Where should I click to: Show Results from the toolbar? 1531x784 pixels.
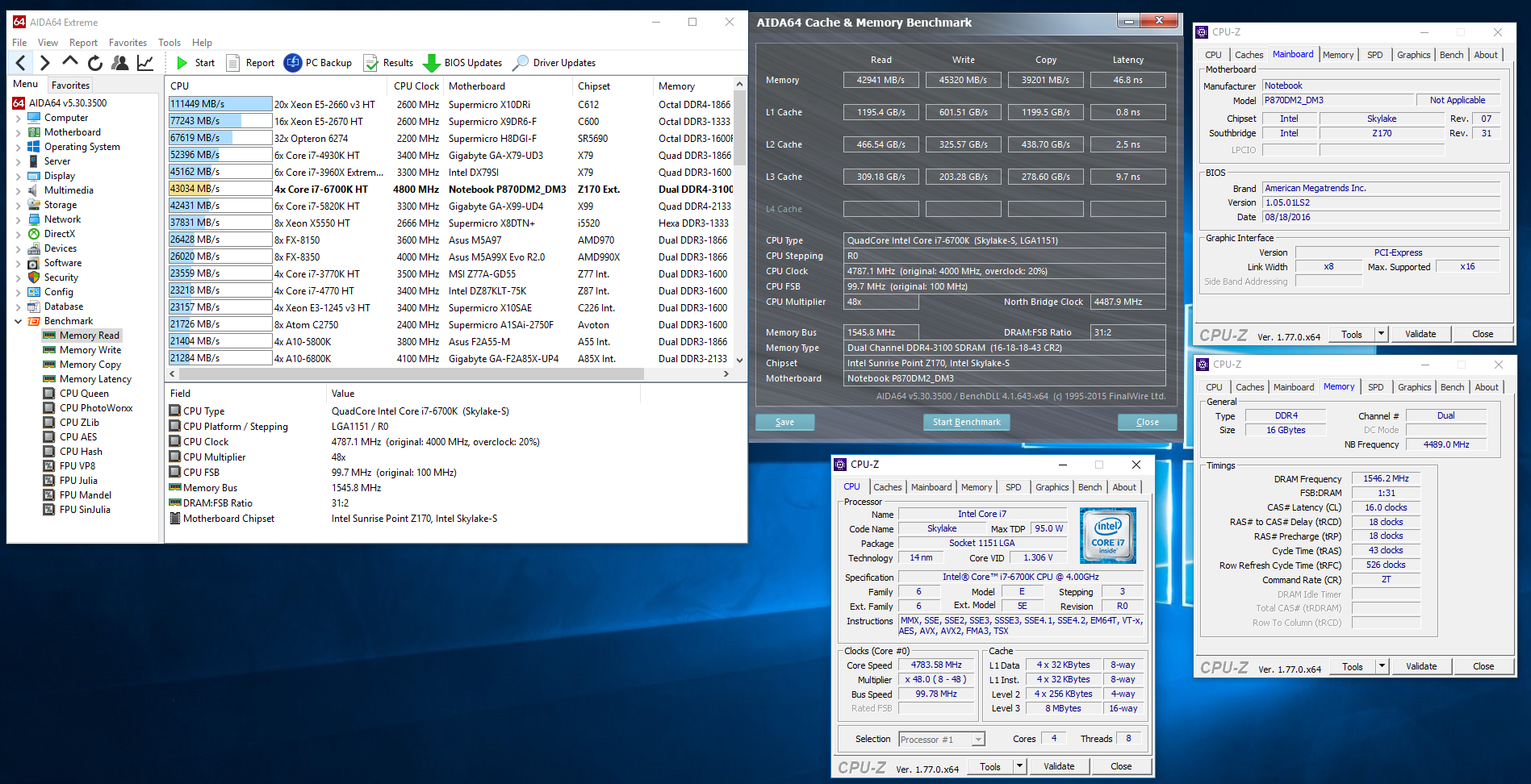[x=388, y=63]
